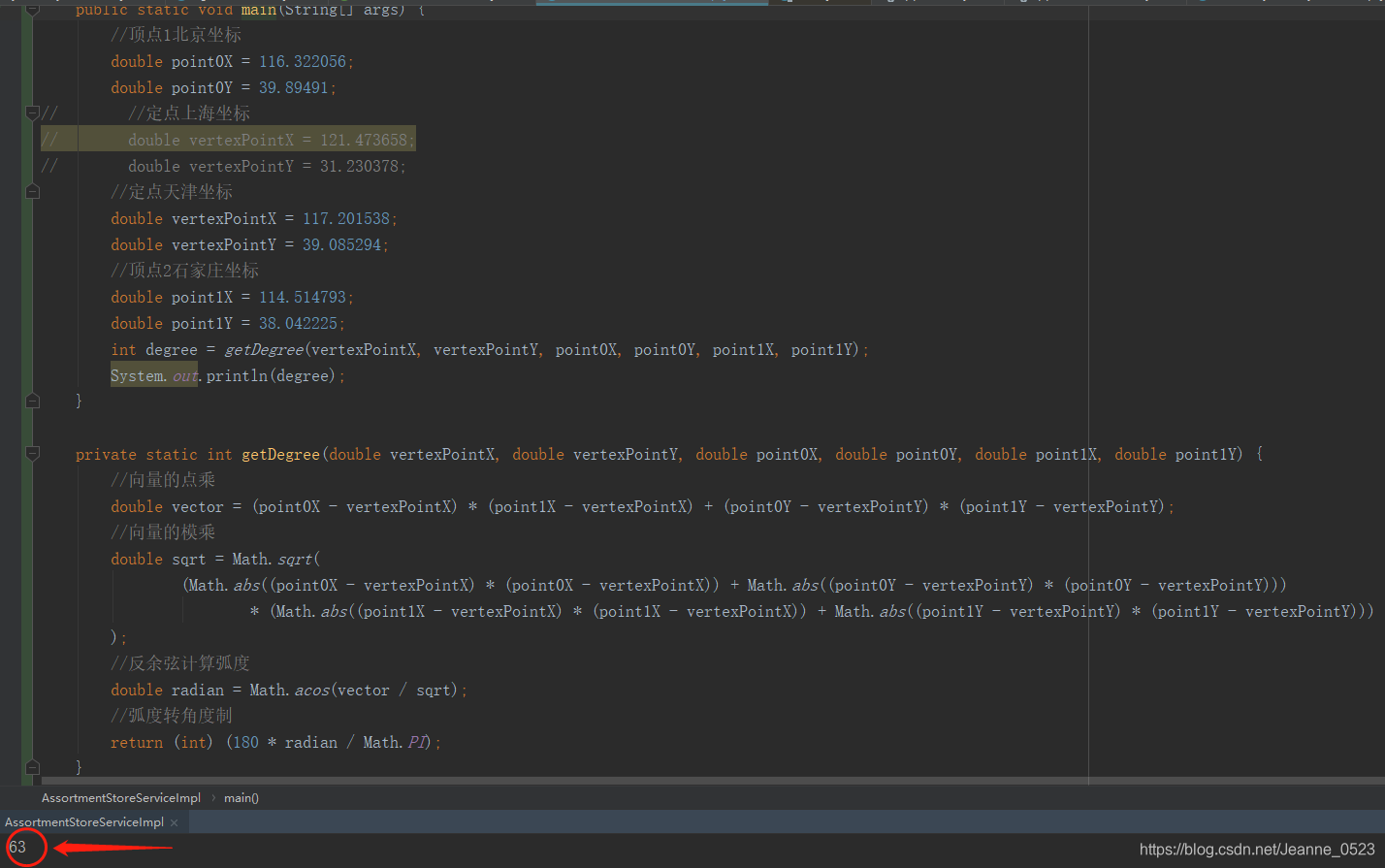
Task: Open the AssortmentStoreServiceImpl run tab
Action: [x=84, y=822]
